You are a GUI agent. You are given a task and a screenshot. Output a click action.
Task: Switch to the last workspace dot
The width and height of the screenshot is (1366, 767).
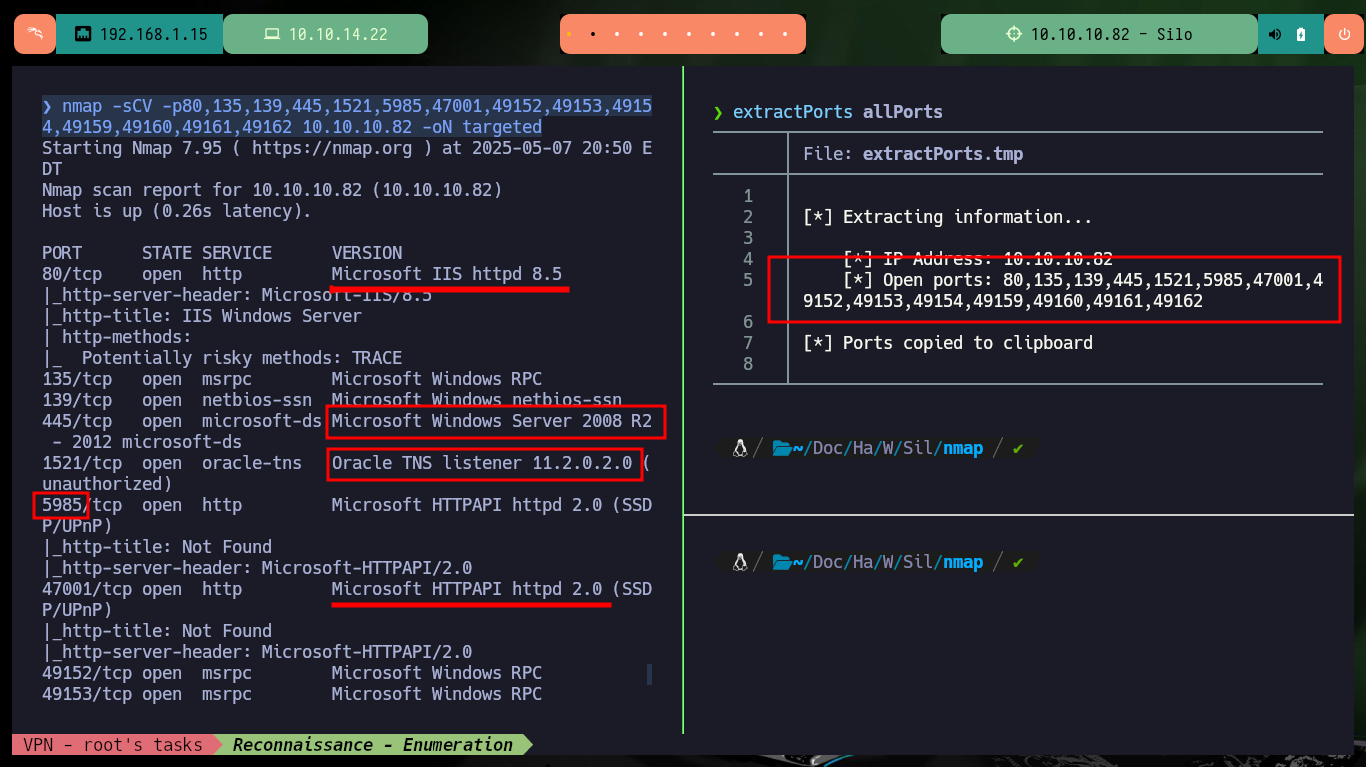tap(786, 34)
